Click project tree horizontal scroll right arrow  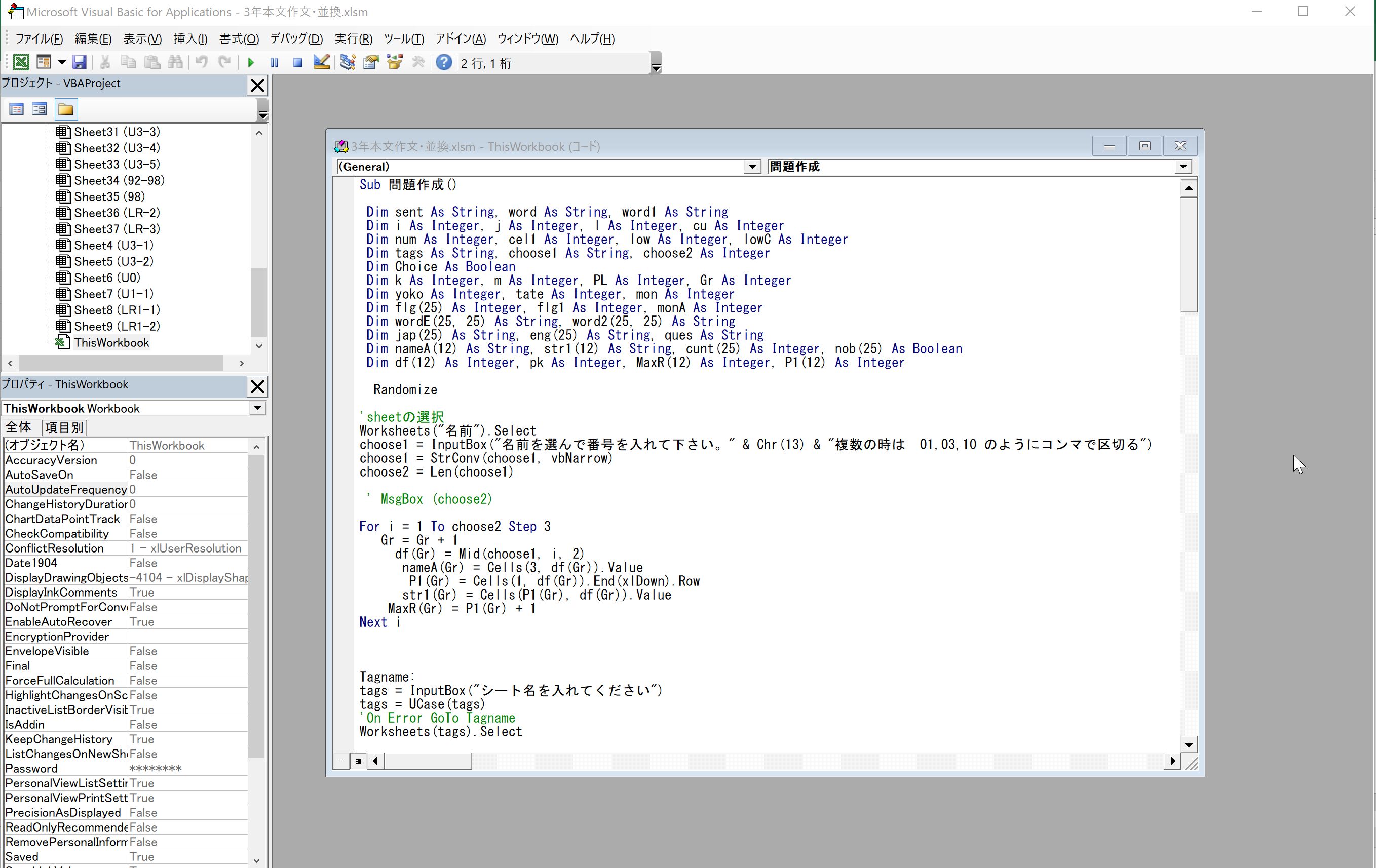click(241, 363)
